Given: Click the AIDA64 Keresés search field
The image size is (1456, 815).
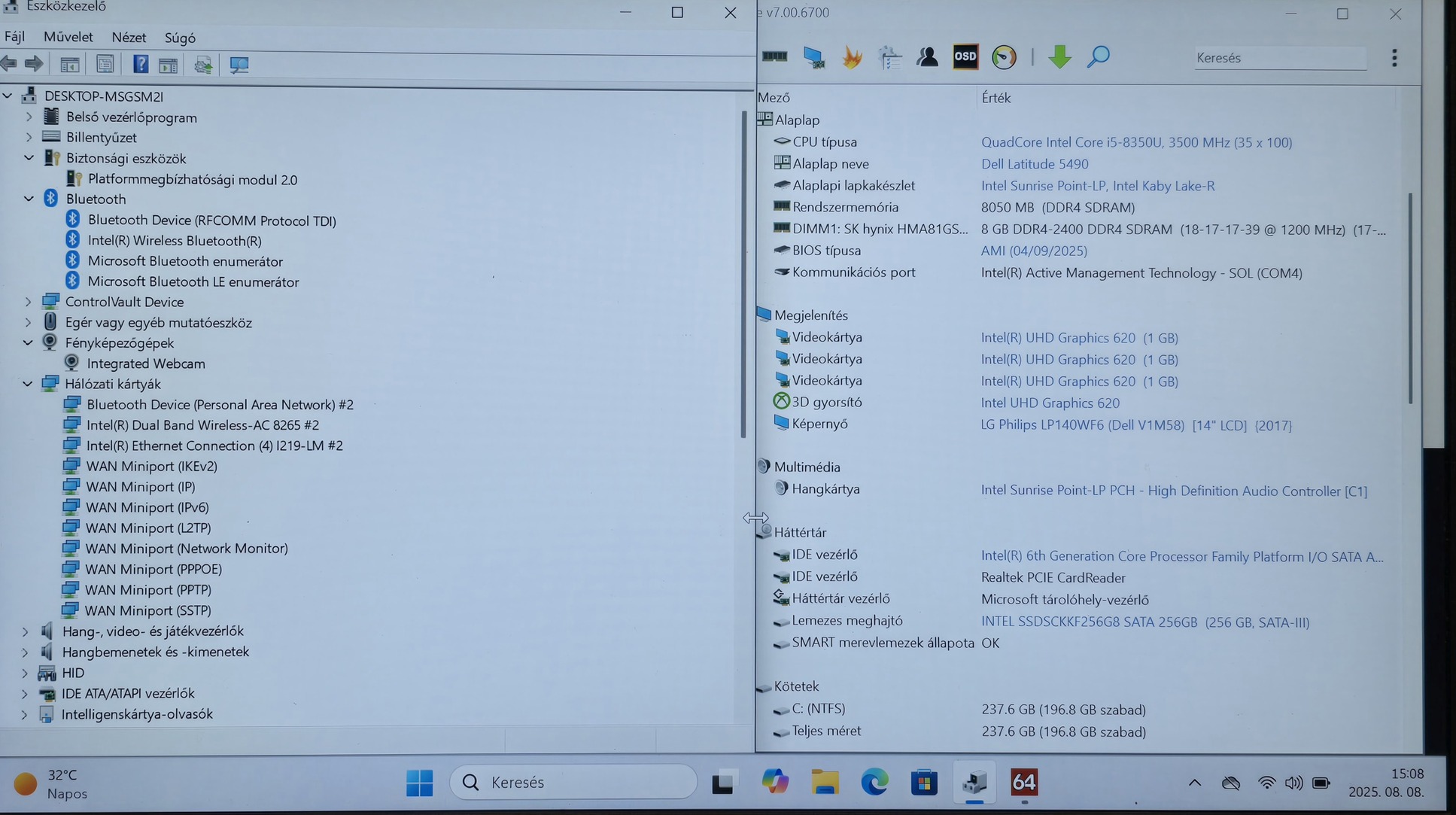Looking at the screenshot, I should tap(1279, 58).
